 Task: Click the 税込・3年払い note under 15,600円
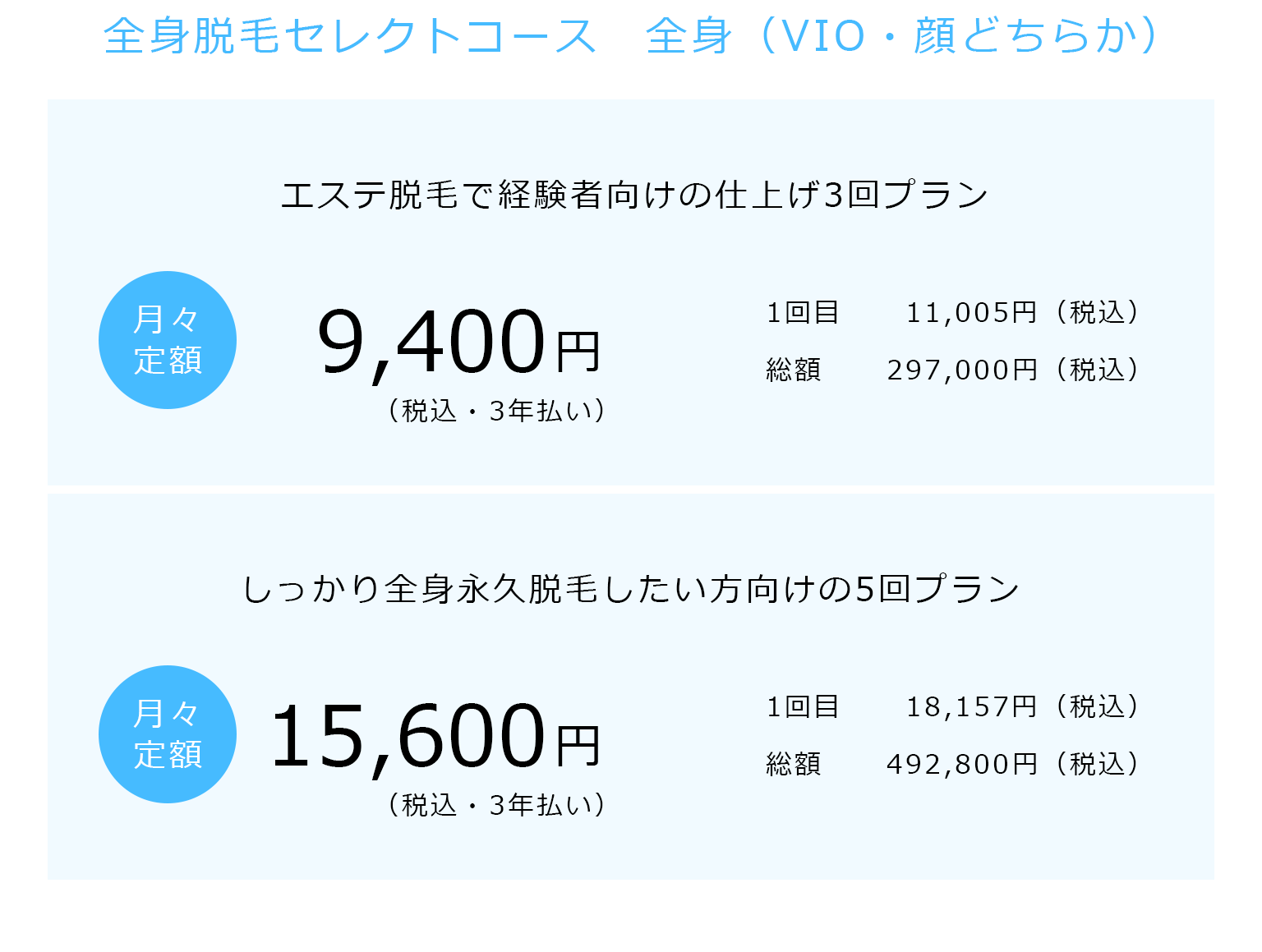(495, 804)
